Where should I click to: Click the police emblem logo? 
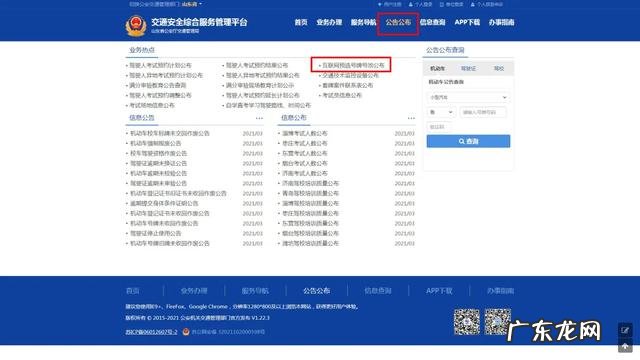click(136, 26)
